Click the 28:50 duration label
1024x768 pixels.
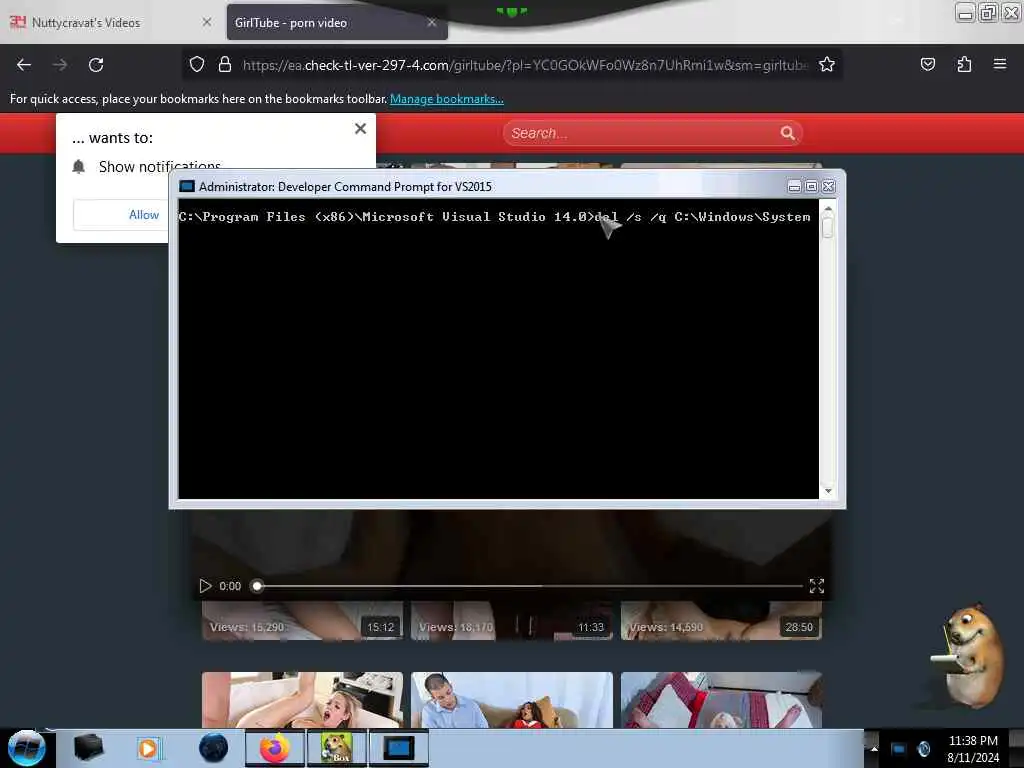coord(799,627)
